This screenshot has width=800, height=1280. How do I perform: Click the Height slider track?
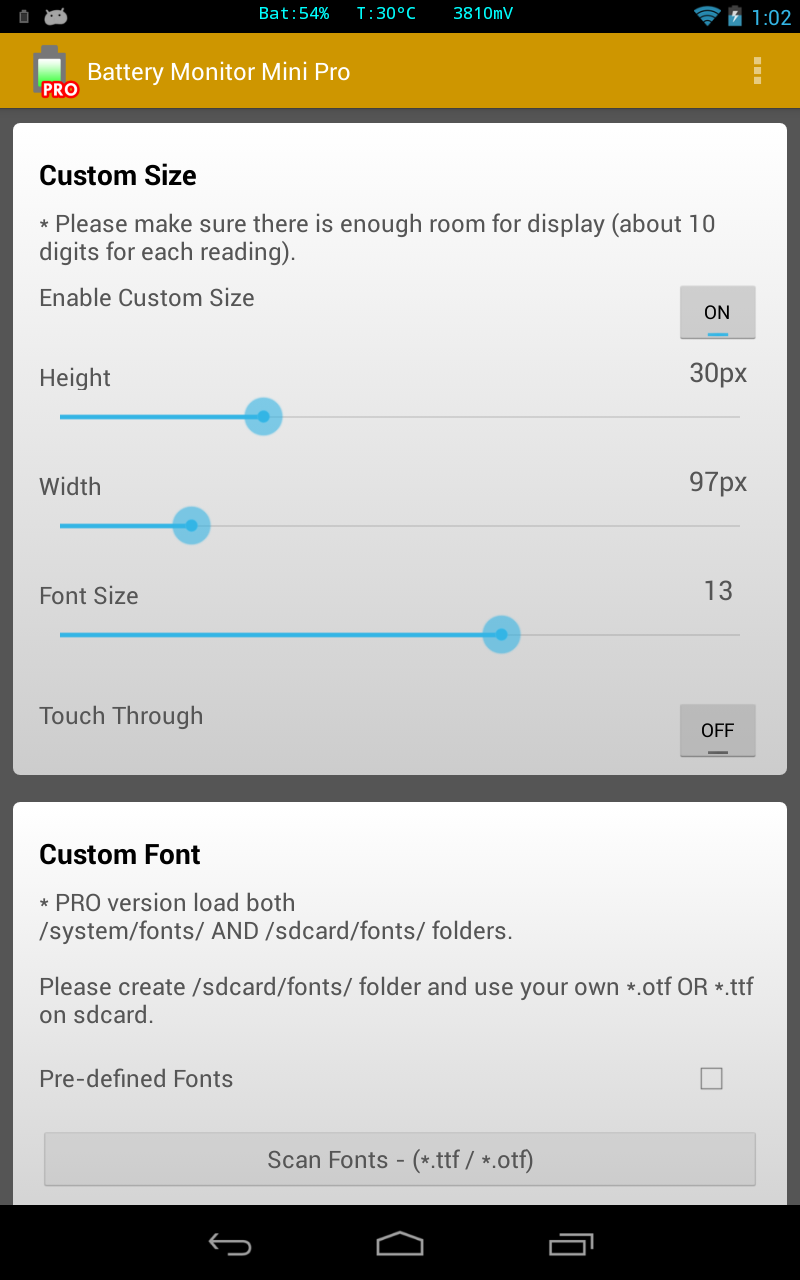click(x=400, y=416)
